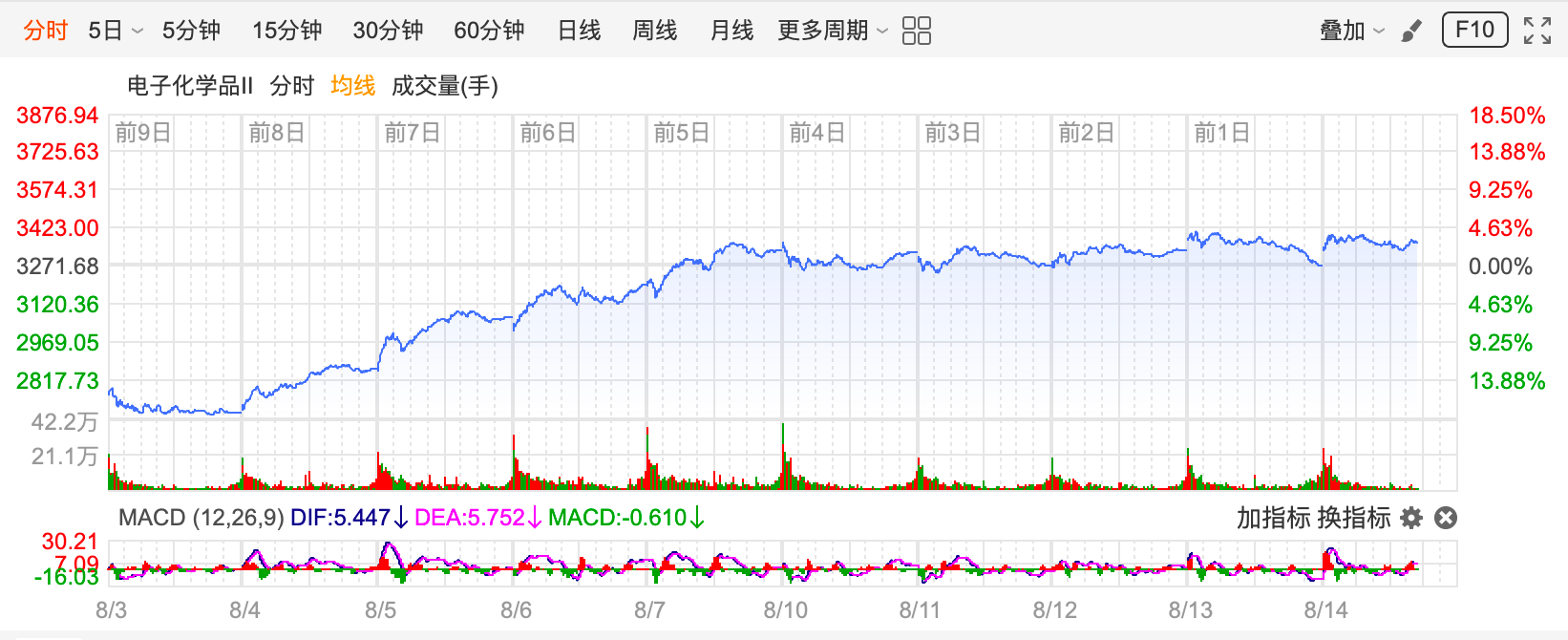1568x640 pixels.
Task: Select the 15分钟 period
Action: click(x=286, y=31)
